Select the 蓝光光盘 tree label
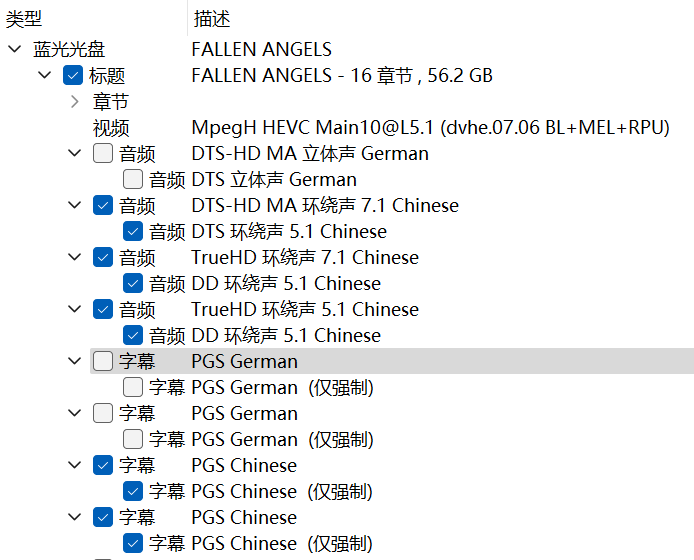Image resolution: width=694 pixels, height=560 pixels. click(x=69, y=49)
